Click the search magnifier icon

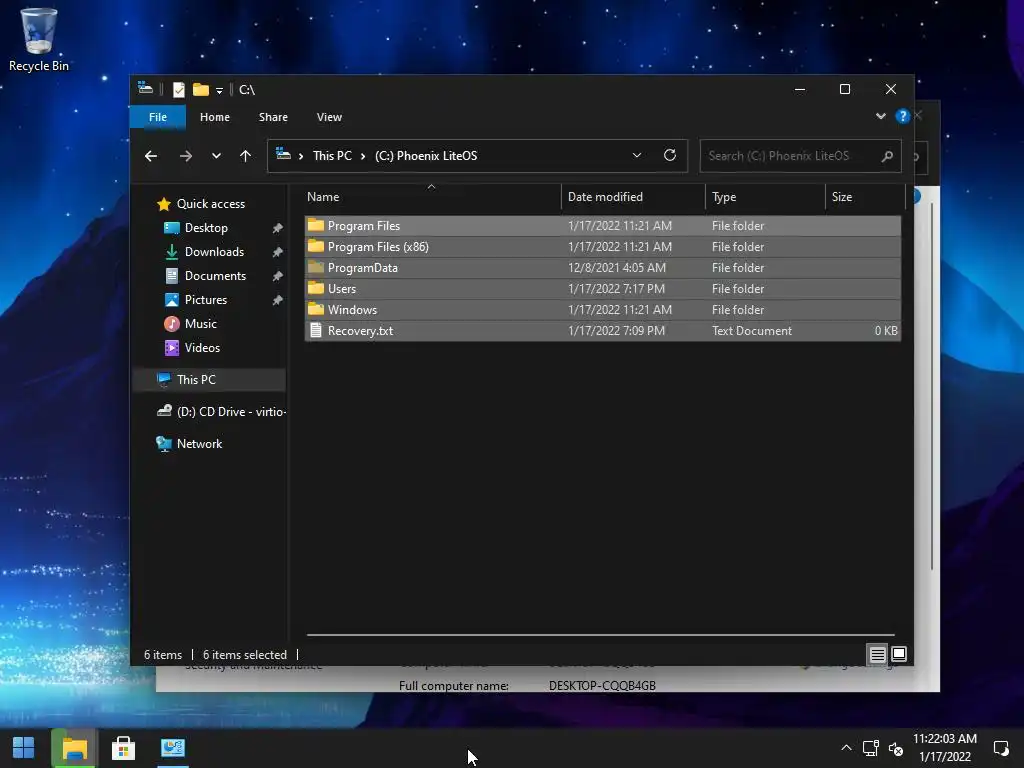coord(887,156)
